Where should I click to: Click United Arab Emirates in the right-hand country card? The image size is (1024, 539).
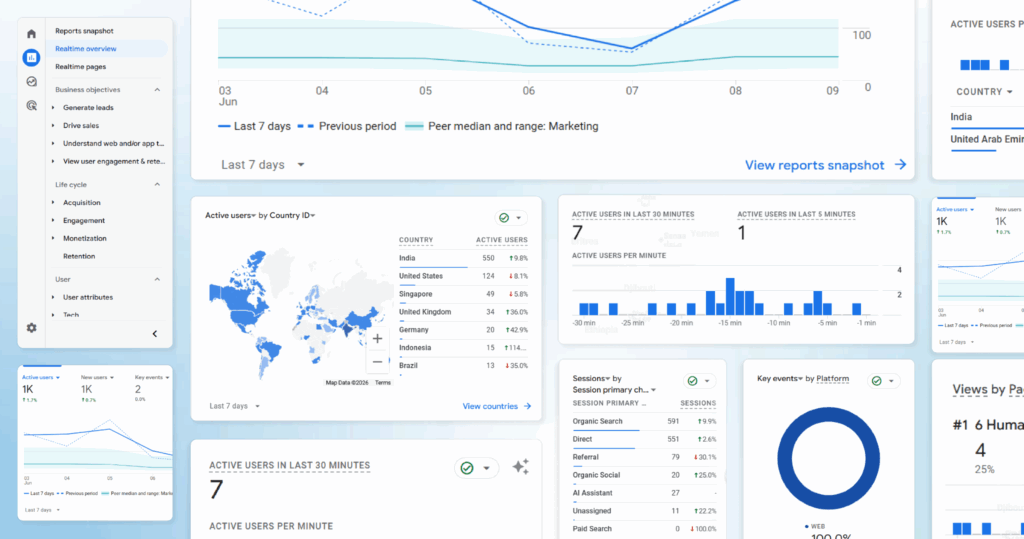pos(987,139)
